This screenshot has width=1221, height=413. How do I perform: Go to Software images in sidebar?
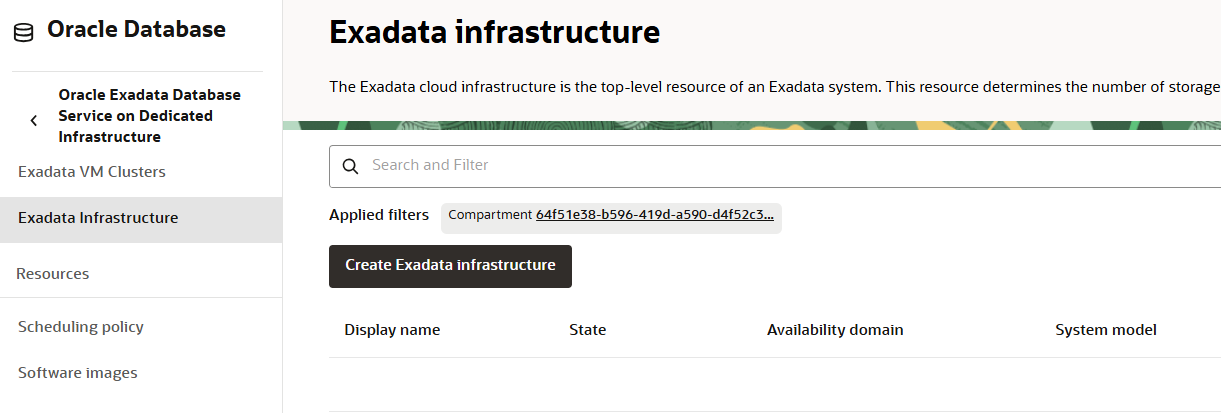pos(78,373)
